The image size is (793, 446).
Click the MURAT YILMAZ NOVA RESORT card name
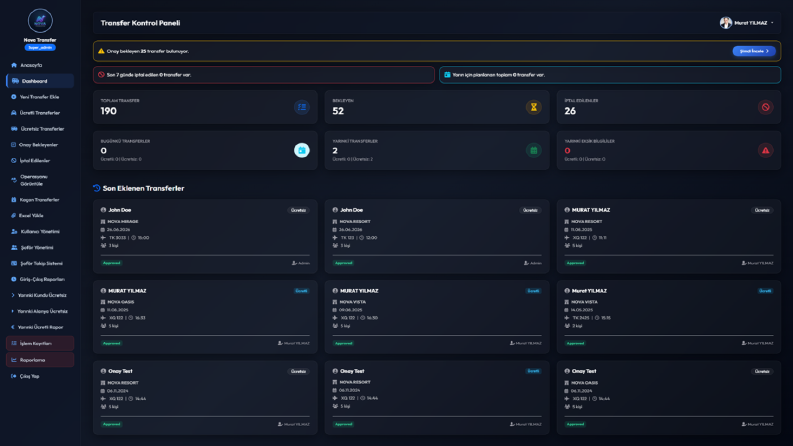point(591,210)
